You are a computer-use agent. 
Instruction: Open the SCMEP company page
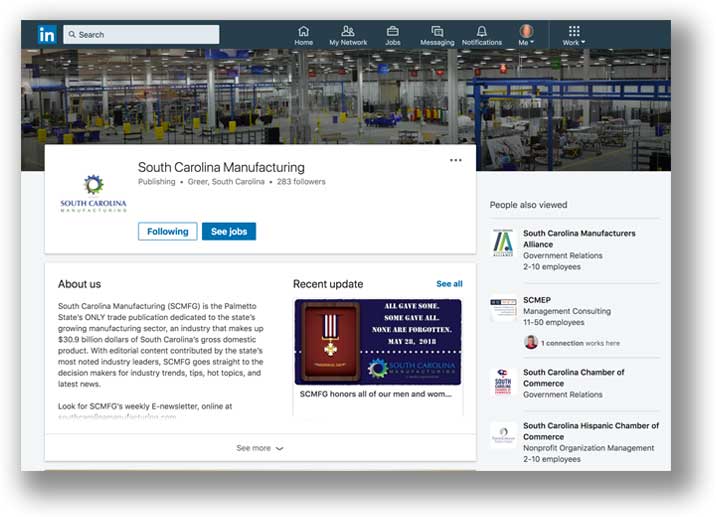coord(537,299)
